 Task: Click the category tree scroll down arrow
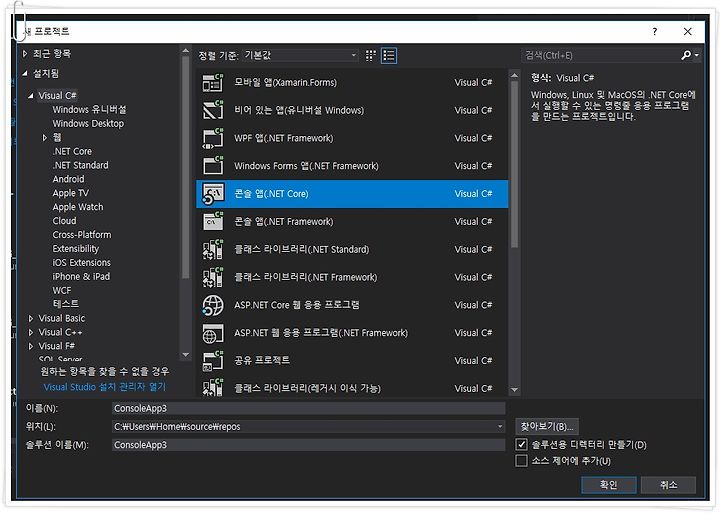pyautogui.click(x=186, y=355)
